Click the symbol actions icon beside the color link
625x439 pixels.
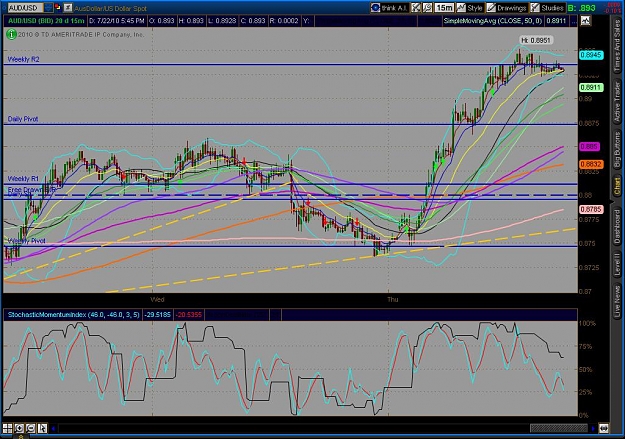(x=68, y=8)
